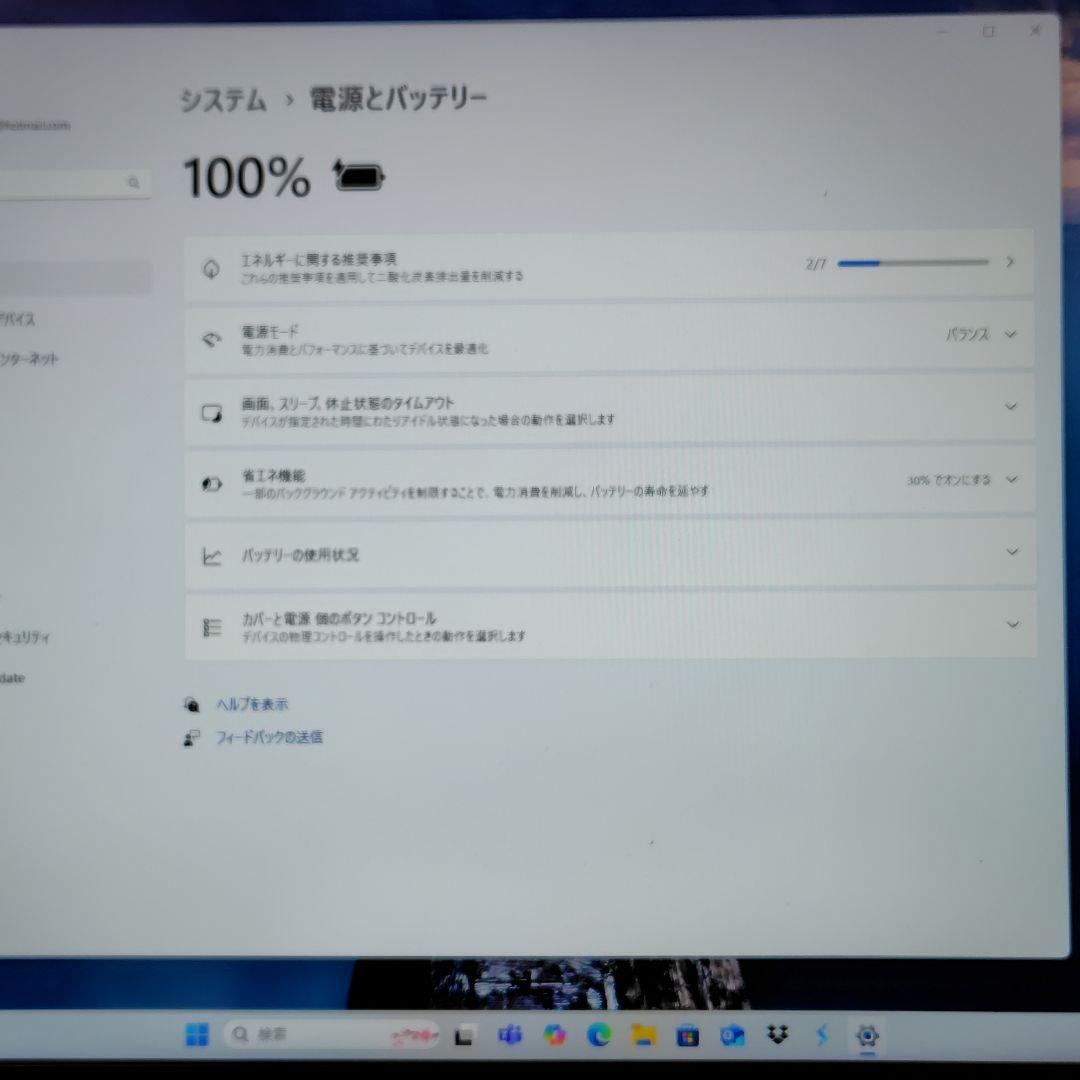Open Microsoft Edge from the taskbar
This screenshot has width=1080, height=1080.
click(x=600, y=1035)
